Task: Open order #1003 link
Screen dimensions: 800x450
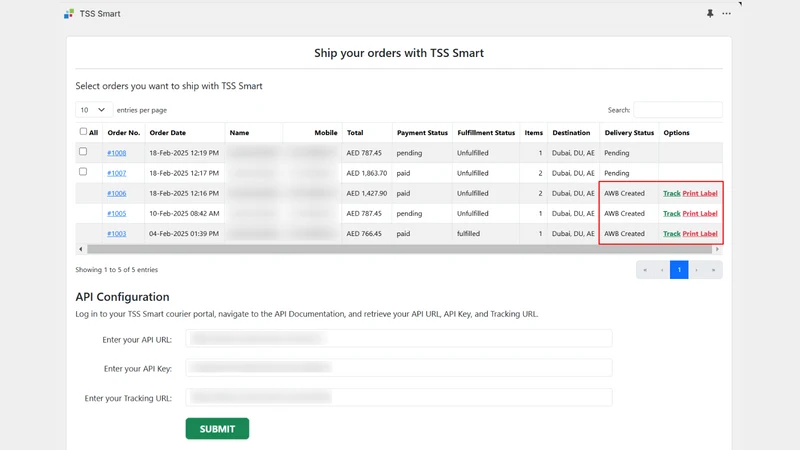Action: [116, 234]
